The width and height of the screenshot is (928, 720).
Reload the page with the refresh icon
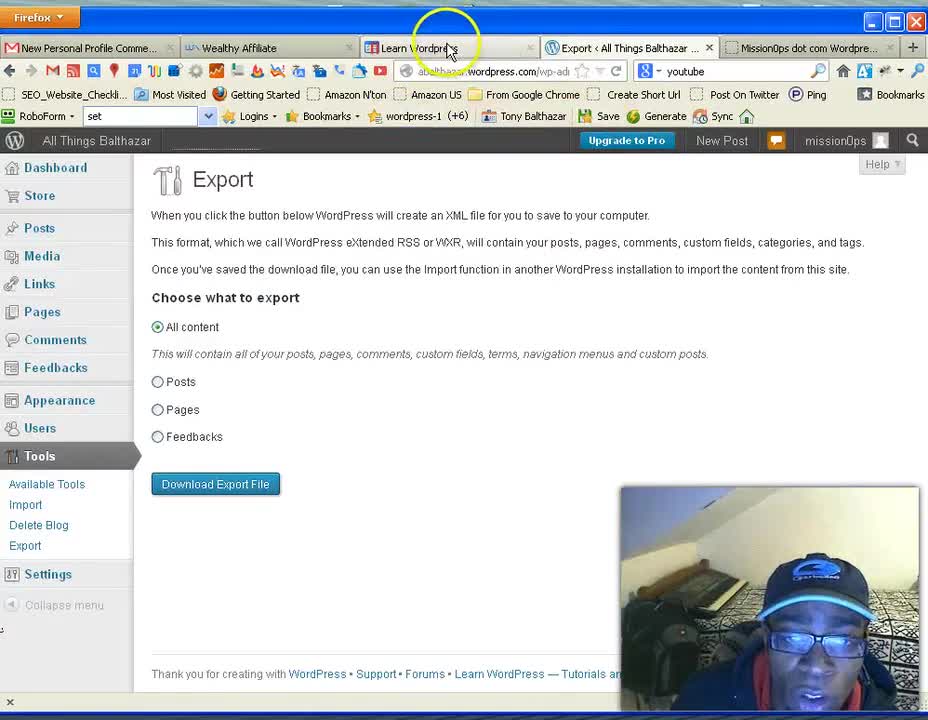[616, 71]
